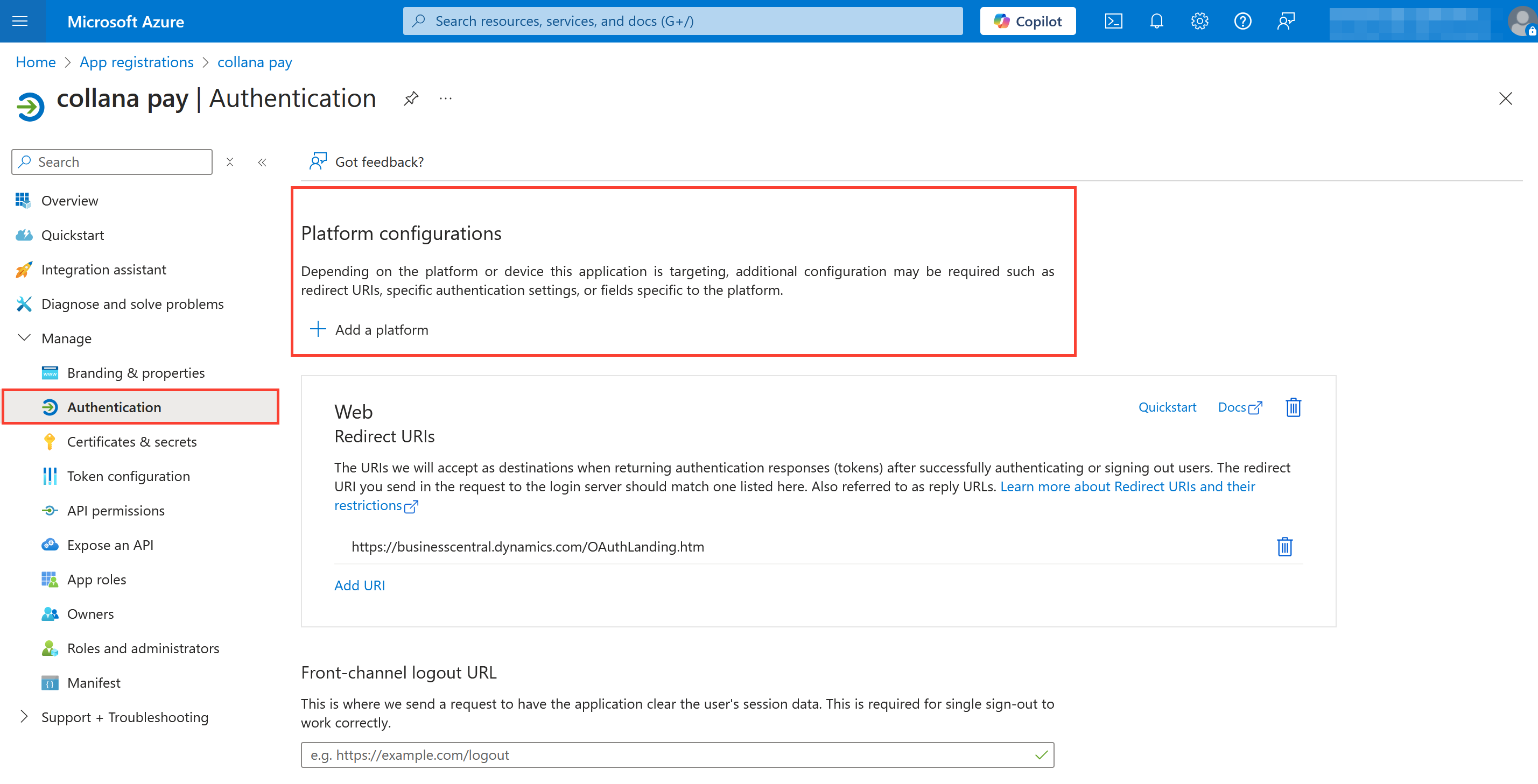The width and height of the screenshot is (1538, 784).
Task: Click collana pay breadcrumb
Action: click(255, 62)
